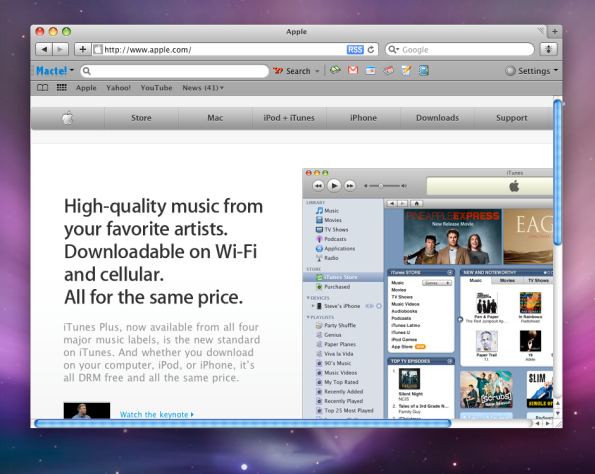Click the magnifier in Mactel search field
Screen dimensions: 595x474
pos(87,71)
